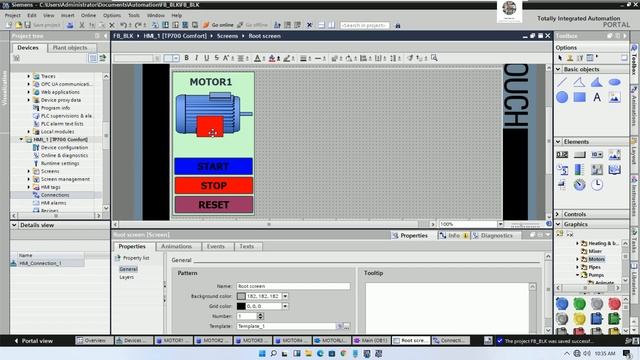640x360 pixels.
Task: Collapse the HMI_1 [TP700 Comfort] tree node
Action: (21, 140)
